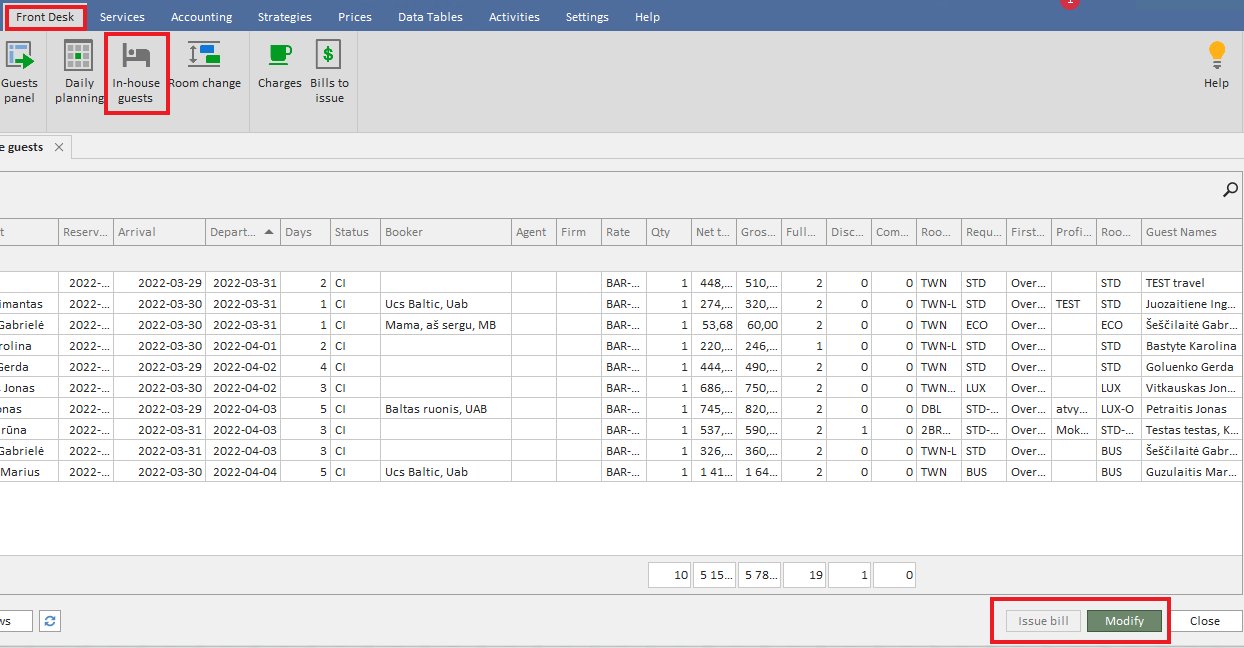Open Room change tool

[x=204, y=66]
